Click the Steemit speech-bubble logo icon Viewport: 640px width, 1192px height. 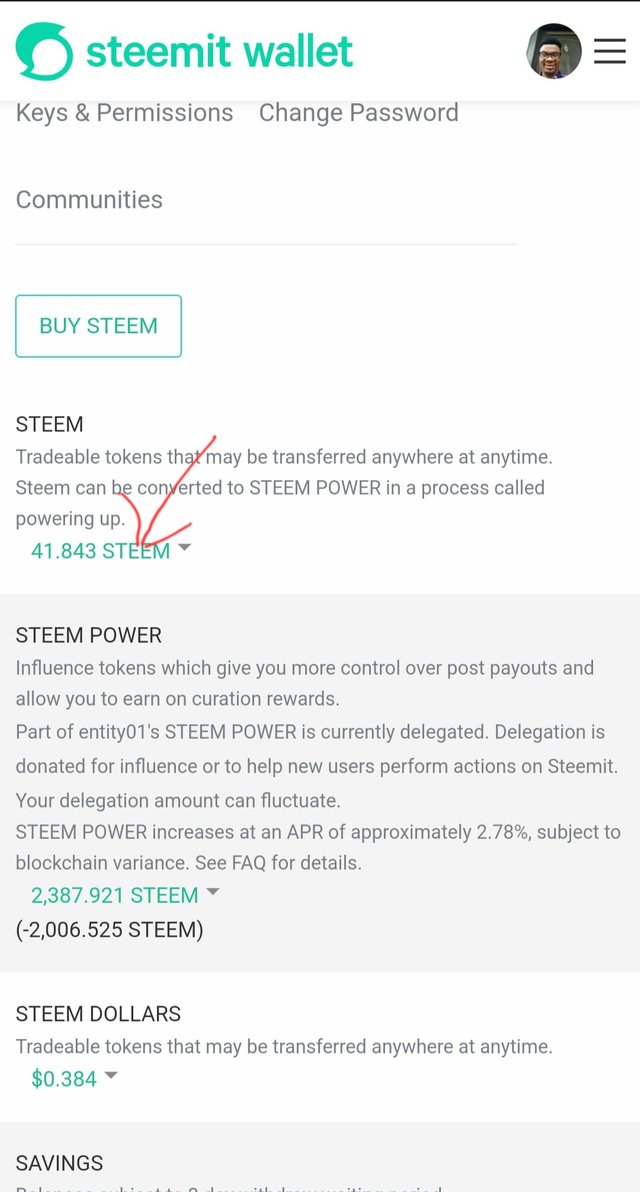(44, 52)
